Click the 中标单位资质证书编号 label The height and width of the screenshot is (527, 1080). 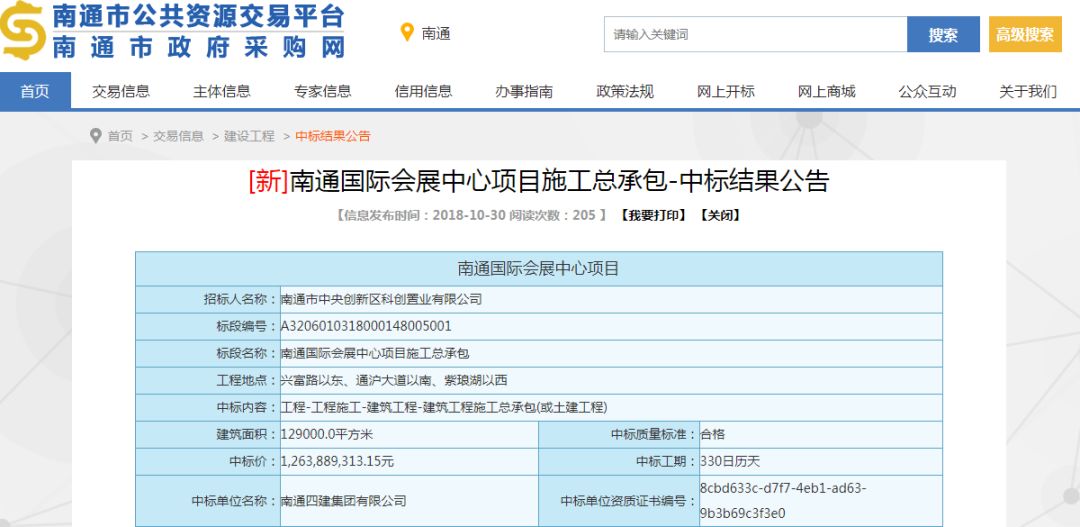click(627, 501)
